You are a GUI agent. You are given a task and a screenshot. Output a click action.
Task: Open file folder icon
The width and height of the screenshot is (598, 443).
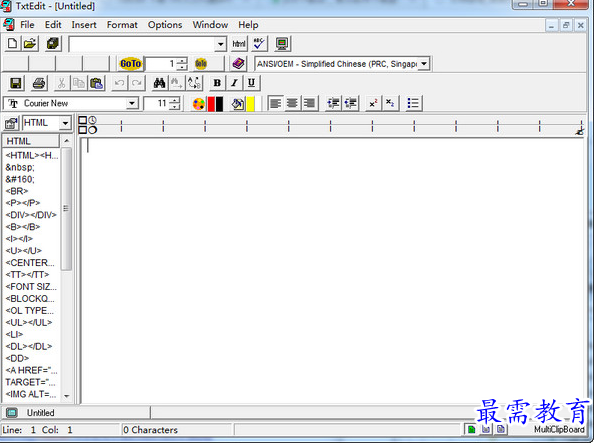[x=30, y=43]
